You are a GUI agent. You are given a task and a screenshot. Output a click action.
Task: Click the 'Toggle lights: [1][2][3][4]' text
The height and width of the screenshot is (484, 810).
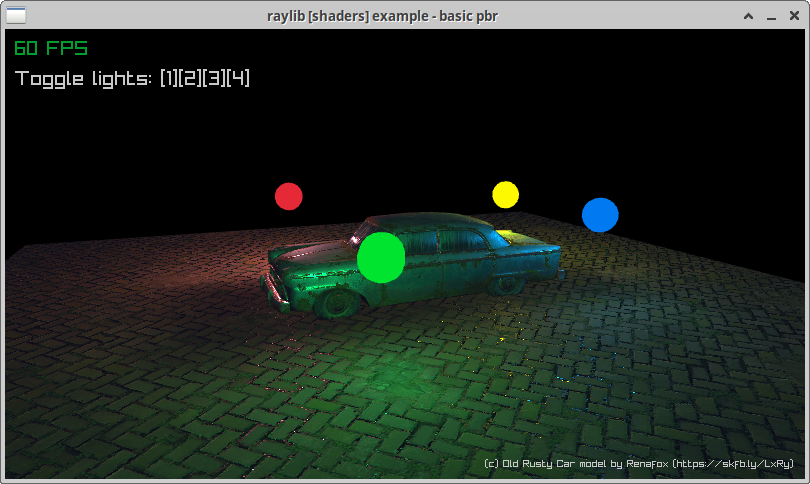pos(132,79)
